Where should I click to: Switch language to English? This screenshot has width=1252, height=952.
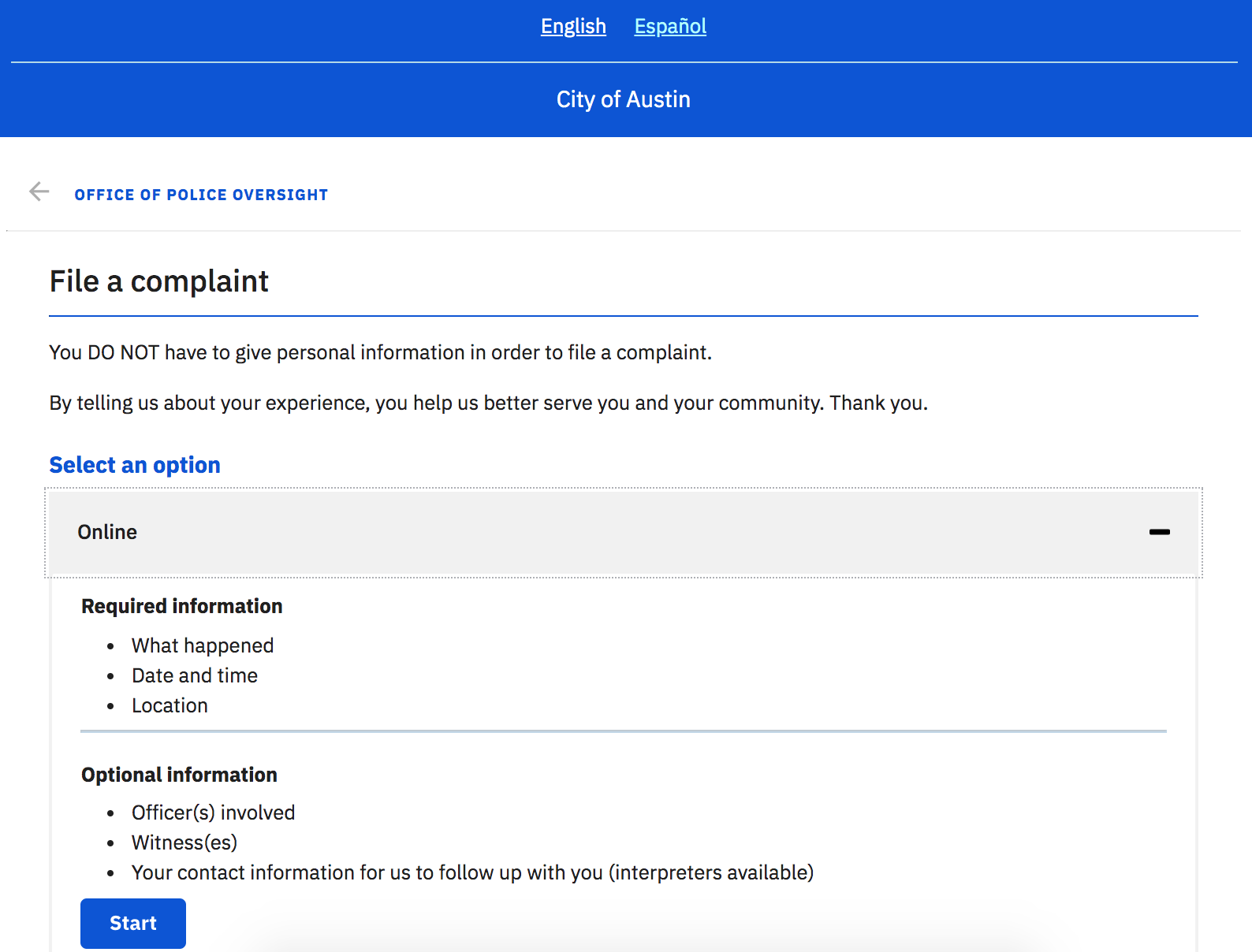pyautogui.click(x=573, y=27)
